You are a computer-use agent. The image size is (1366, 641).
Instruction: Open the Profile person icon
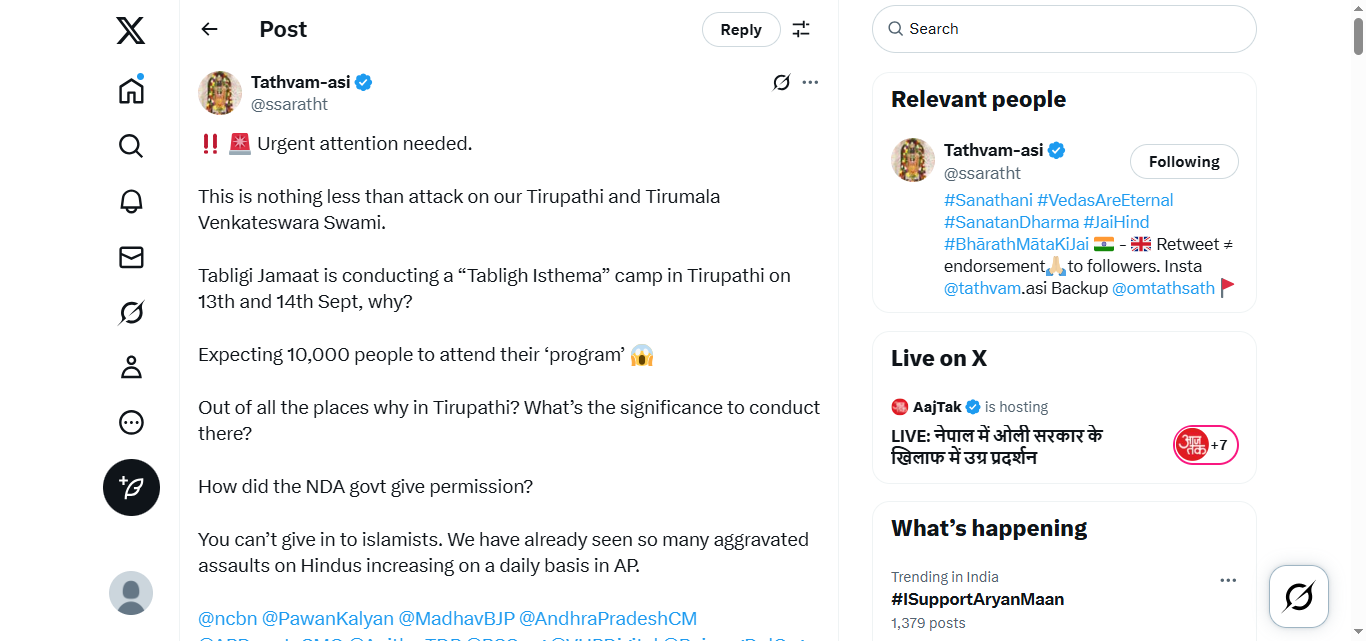click(131, 367)
